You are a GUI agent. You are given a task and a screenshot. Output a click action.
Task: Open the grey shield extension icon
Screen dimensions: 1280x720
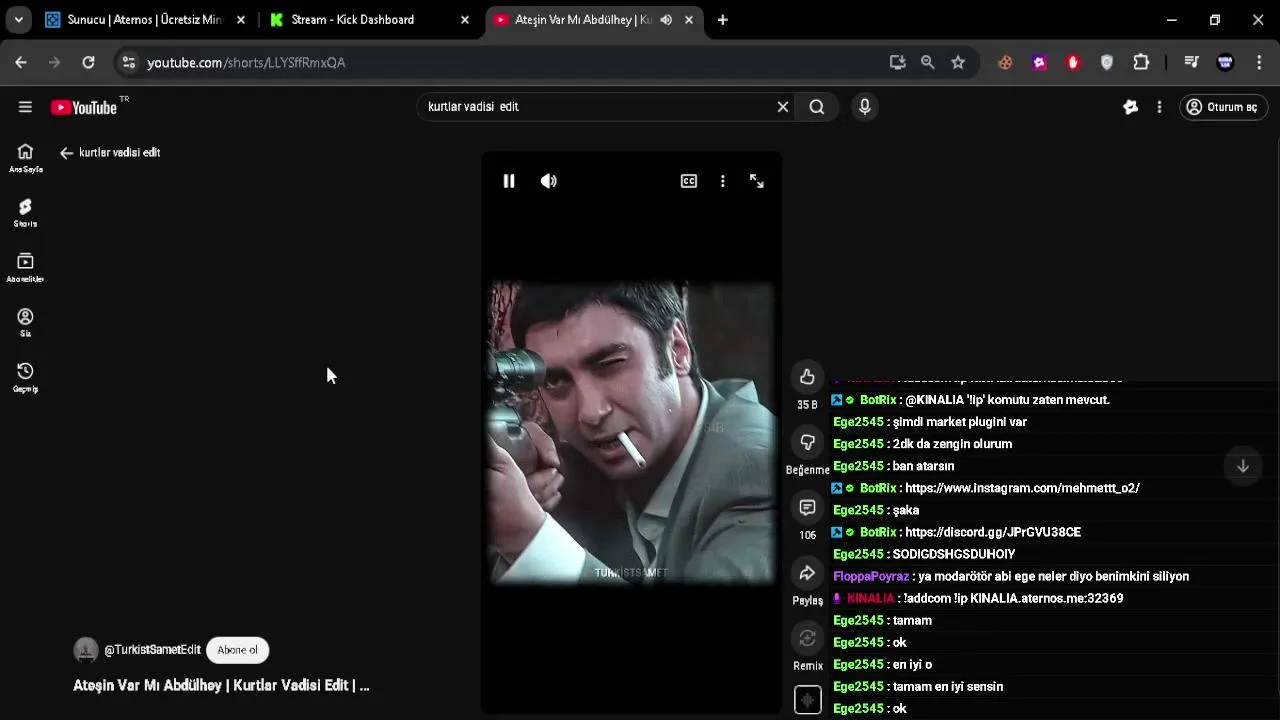click(1107, 62)
